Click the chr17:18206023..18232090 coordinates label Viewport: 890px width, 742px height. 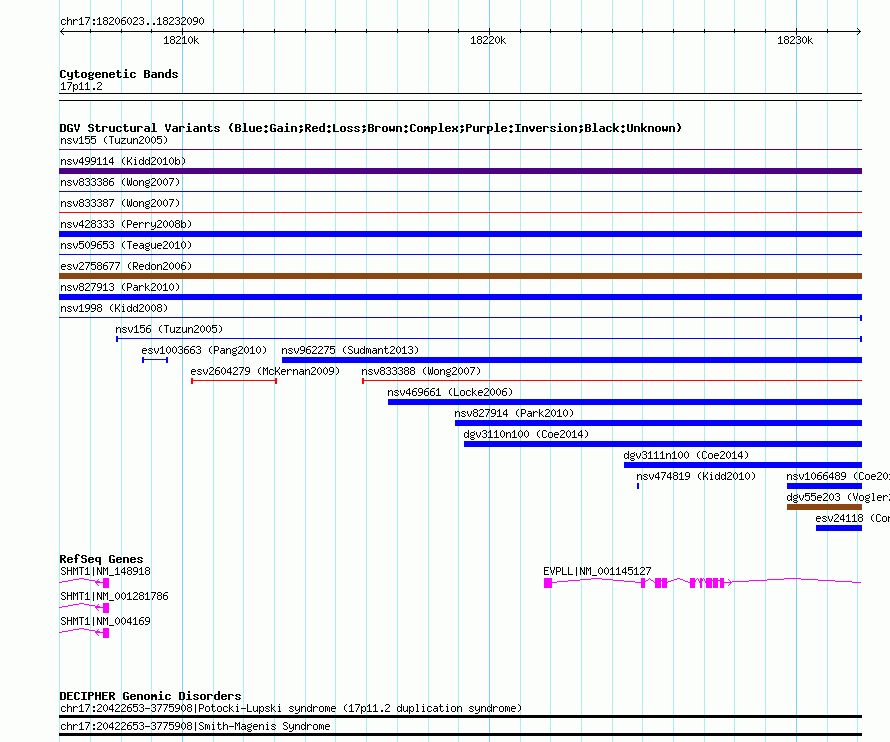pos(132,22)
